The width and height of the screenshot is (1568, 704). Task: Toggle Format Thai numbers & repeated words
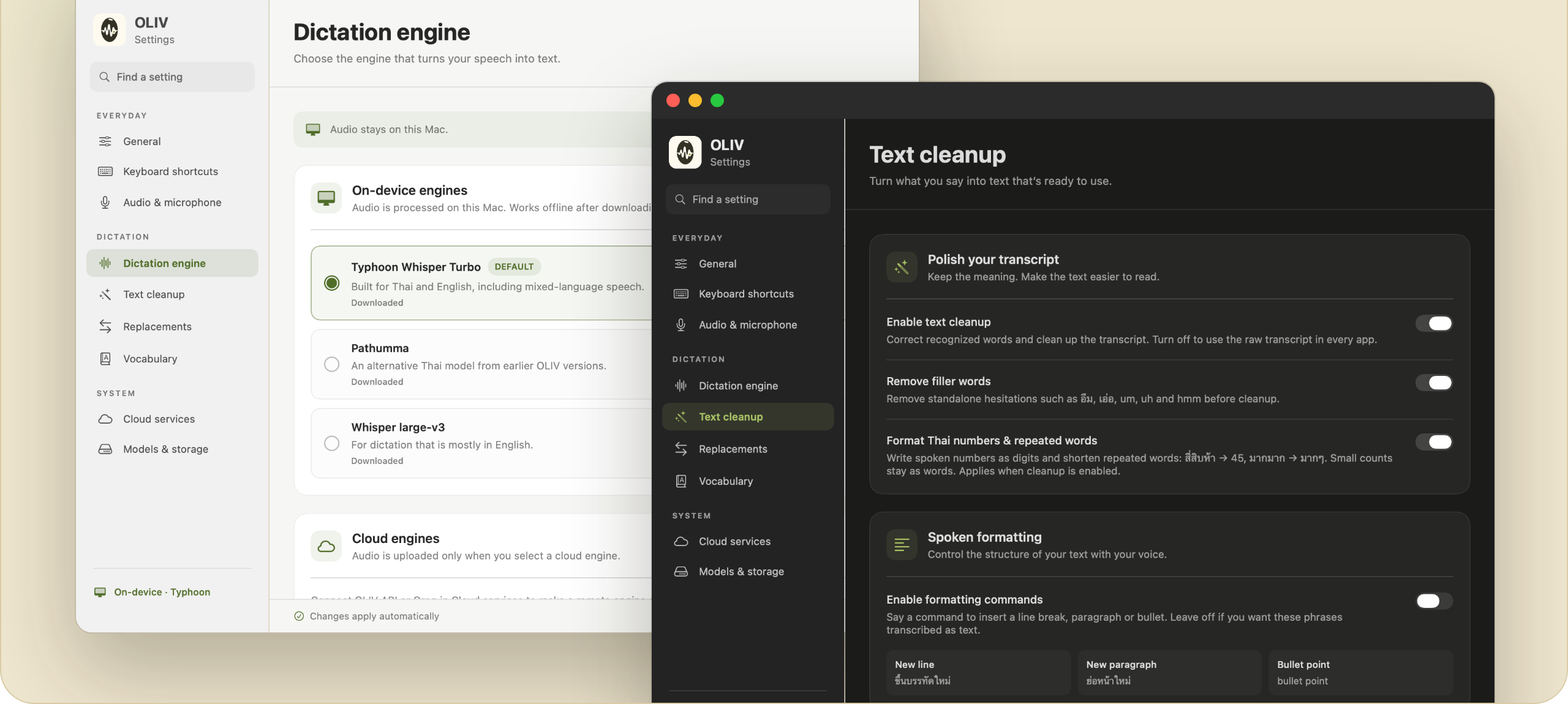pos(1434,442)
